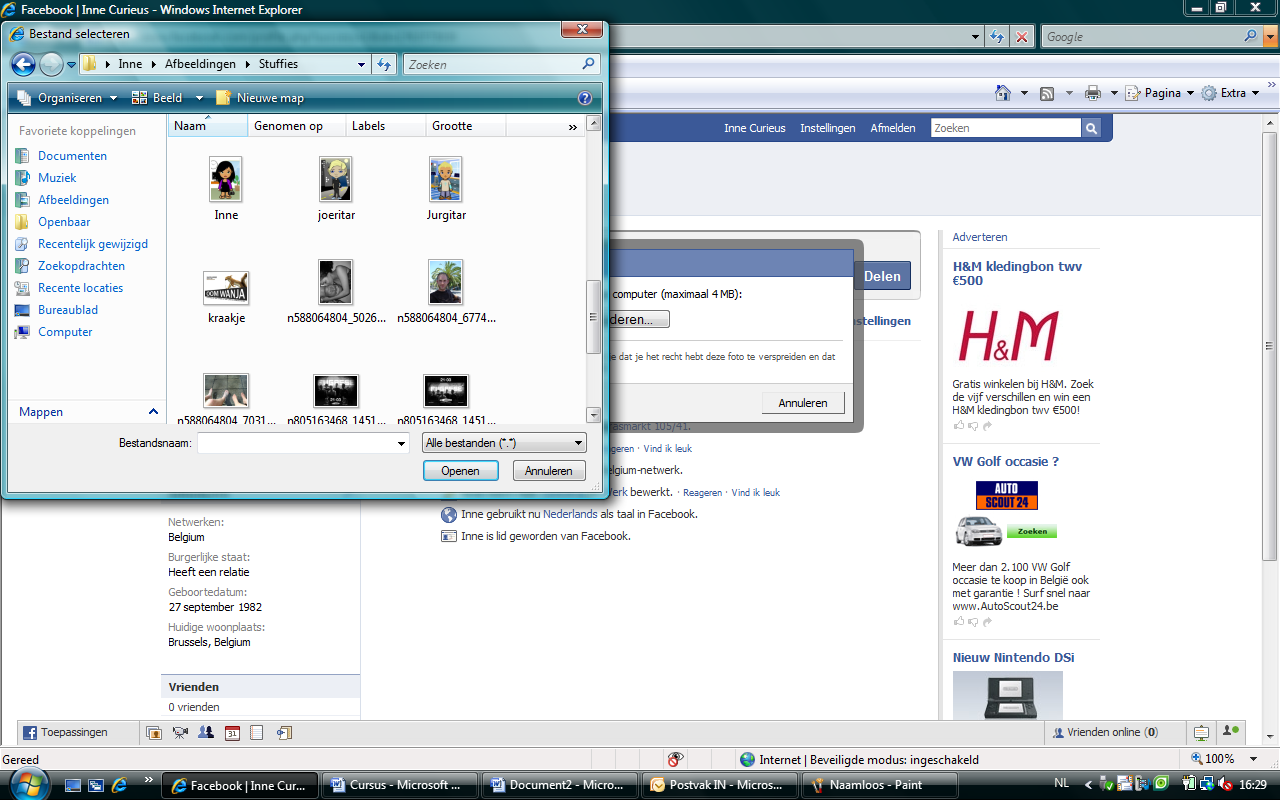This screenshot has width=1280, height=800.
Task: Click Instellingen in Facebook header
Action: [x=828, y=128]
